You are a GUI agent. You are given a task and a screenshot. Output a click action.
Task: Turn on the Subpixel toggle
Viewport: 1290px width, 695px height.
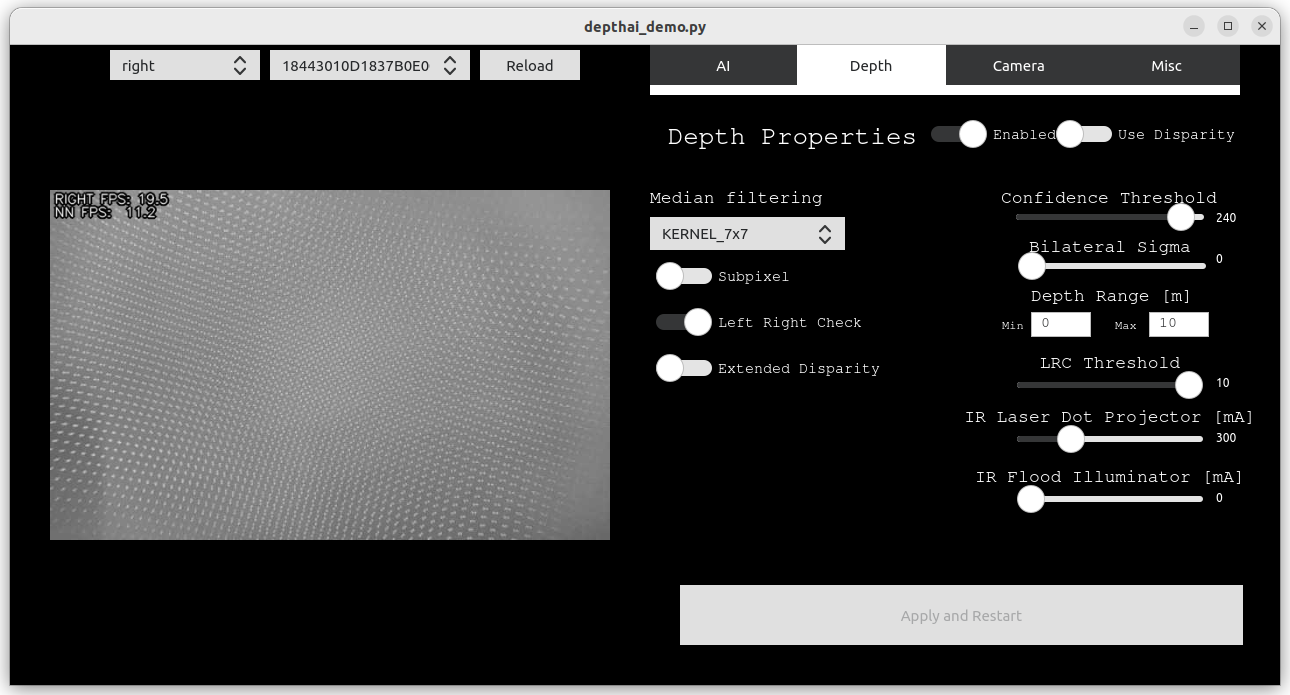(x=684, y=276)
